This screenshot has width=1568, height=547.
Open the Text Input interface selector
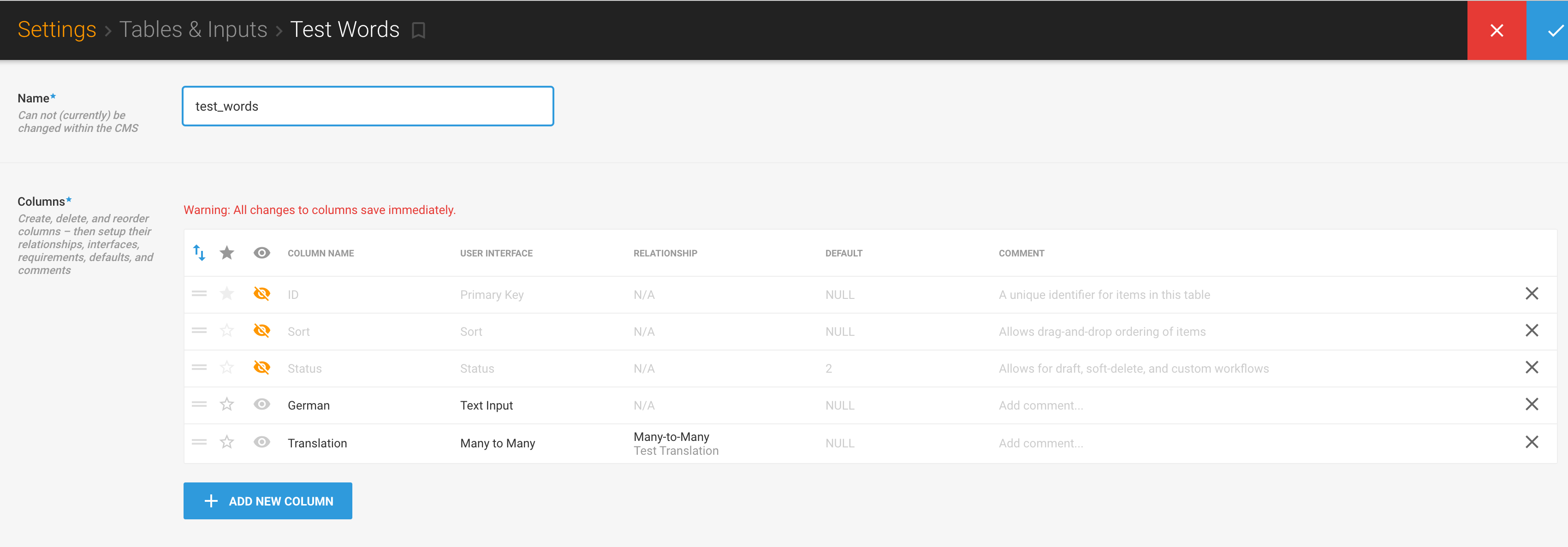click(487, 405)
